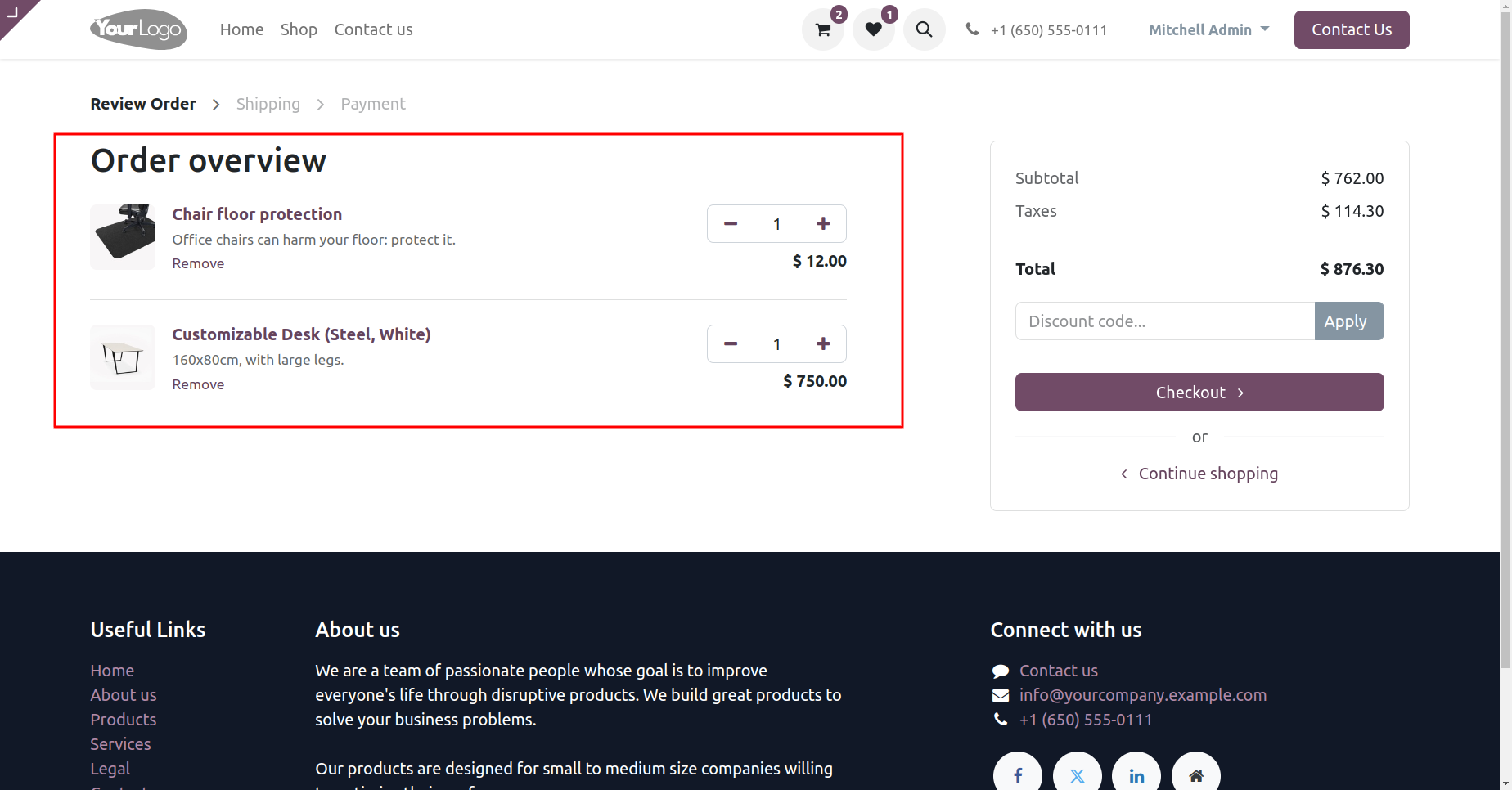
Task: Click the search magnifier icon
Action: coord(925,29)
